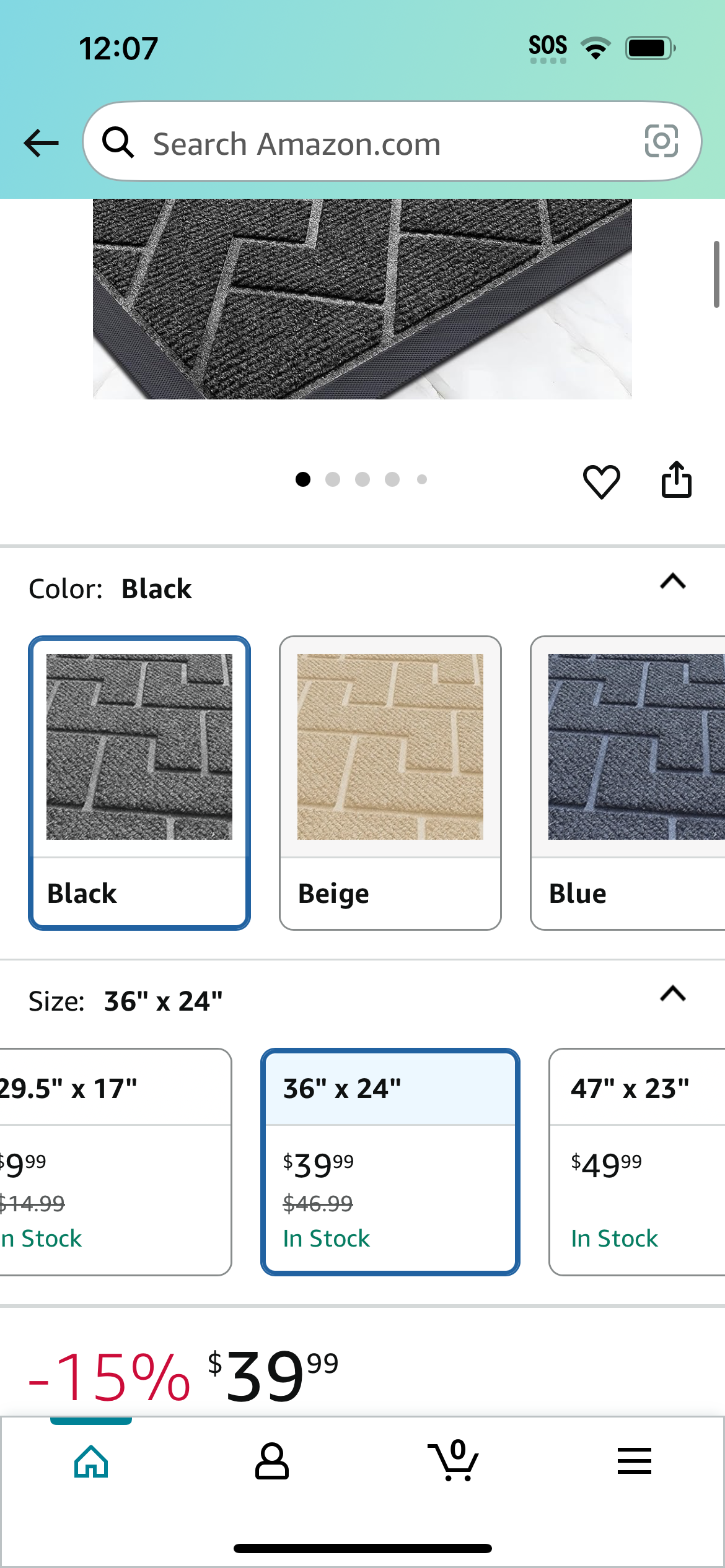Tap the share icon
The width and height of the screenshot is (725, 1568).
pyautogui.click(x=676, y=479)
